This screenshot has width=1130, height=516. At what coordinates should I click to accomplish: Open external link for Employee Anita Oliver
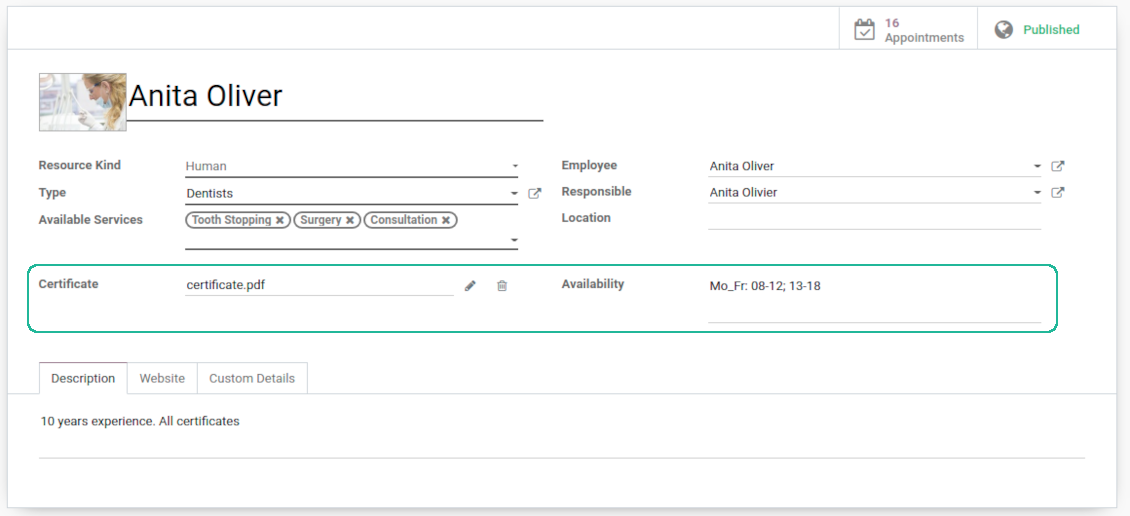pos(1058,167)
